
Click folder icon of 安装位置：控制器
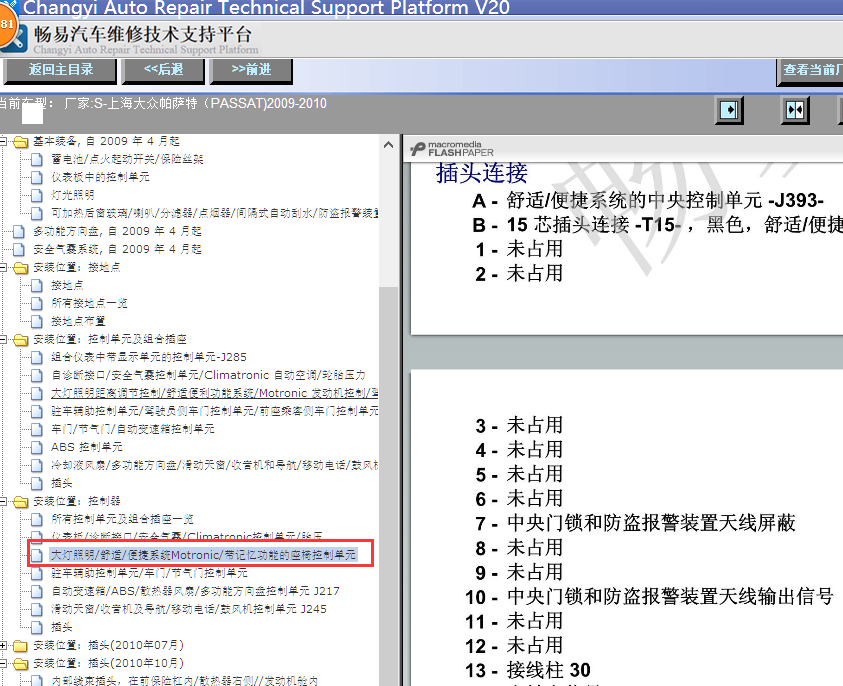tap(20, 501)
